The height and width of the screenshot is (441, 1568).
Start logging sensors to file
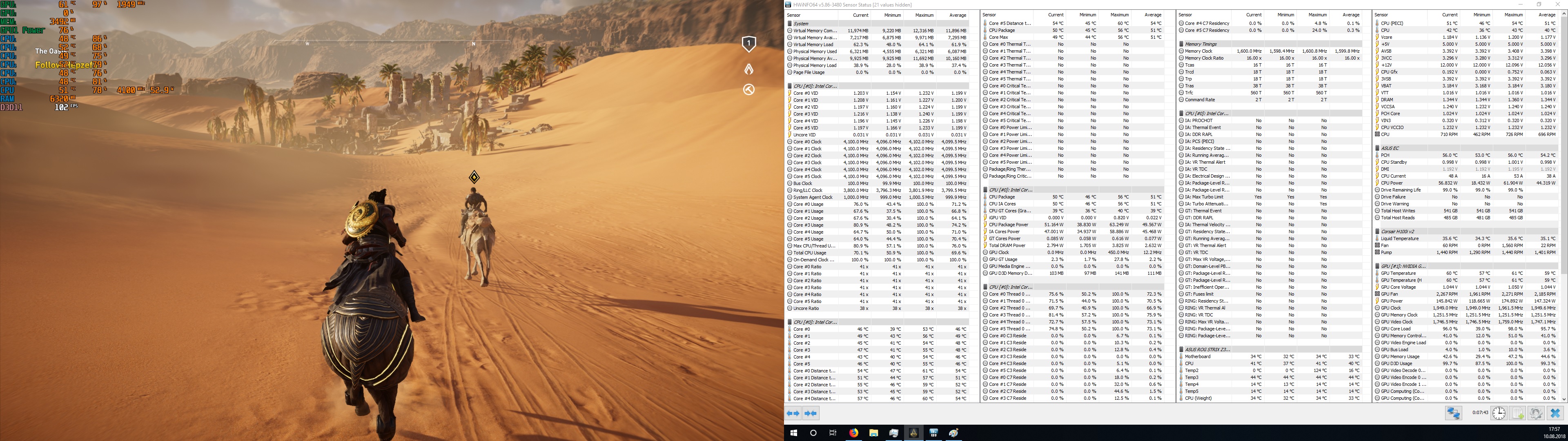[x=1517, y=413]
